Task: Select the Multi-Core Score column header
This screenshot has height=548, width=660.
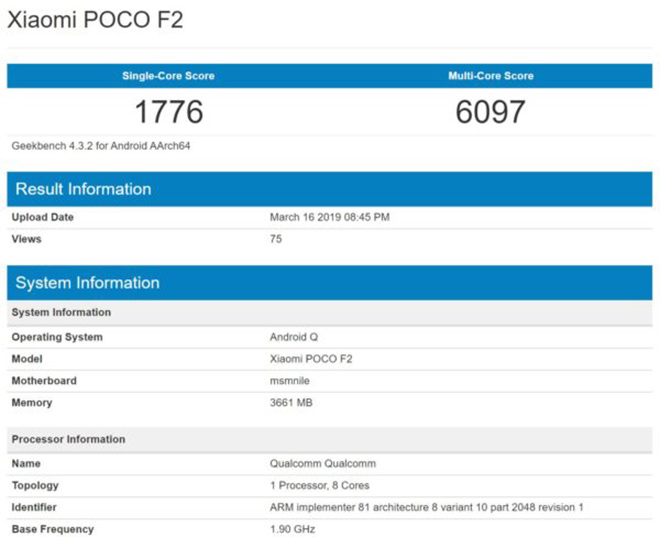Action: coord(490,76)
